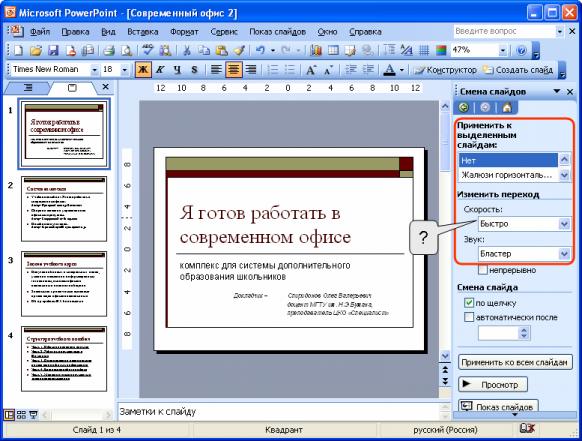Image resolution: width=582 pixels, height=441 pixels.
Task: Click the Undo arrow icon
Action: pyautogui.click(x=260, y=50)
